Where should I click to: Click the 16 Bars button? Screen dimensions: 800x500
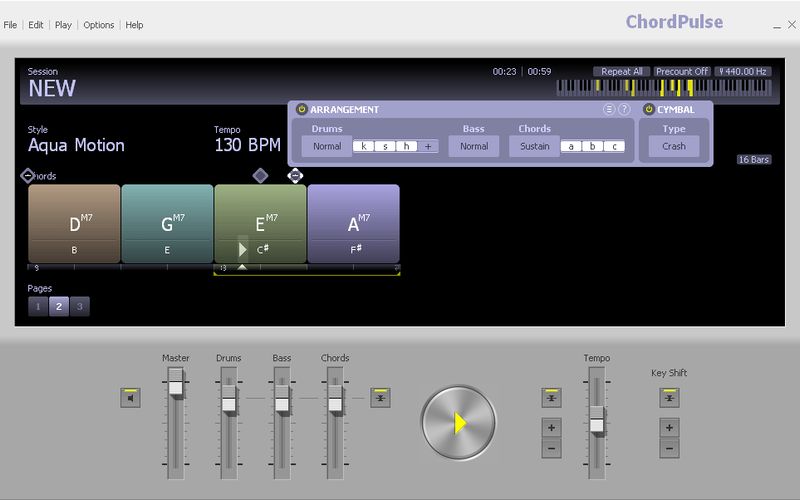point(753,160)
